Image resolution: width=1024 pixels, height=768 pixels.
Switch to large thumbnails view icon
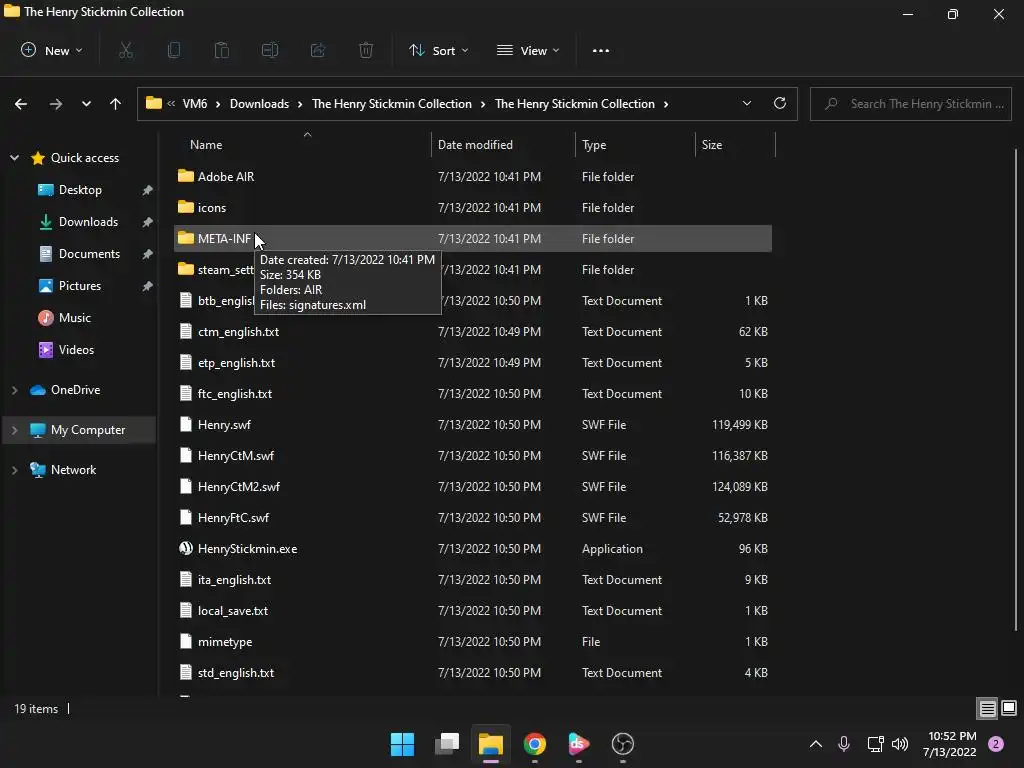point(1009,708)
